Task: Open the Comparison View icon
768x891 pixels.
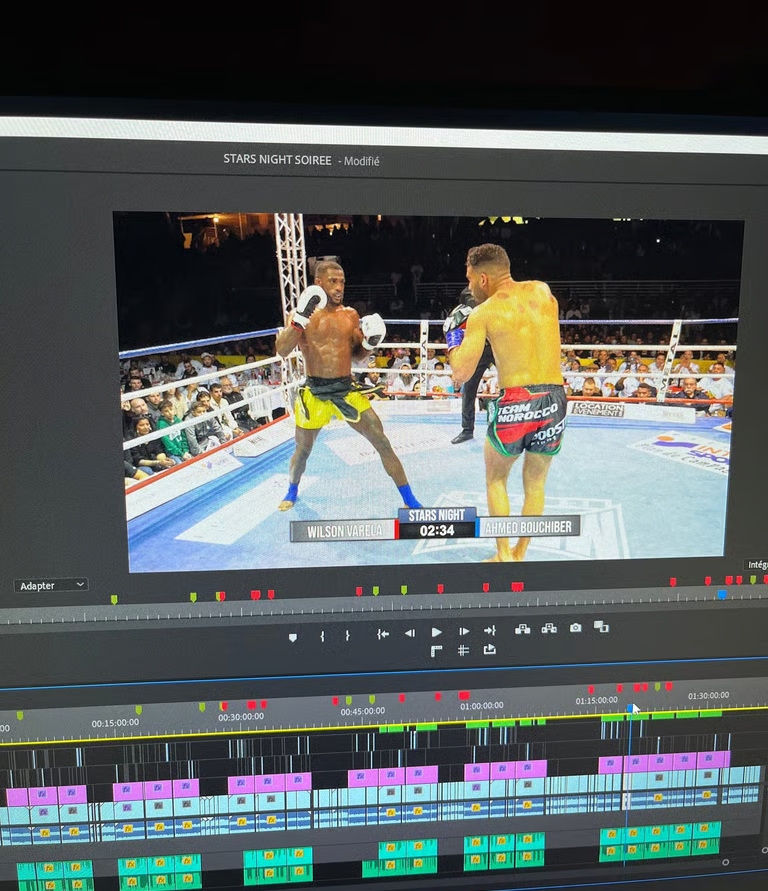Action: [x=601, y=626]
